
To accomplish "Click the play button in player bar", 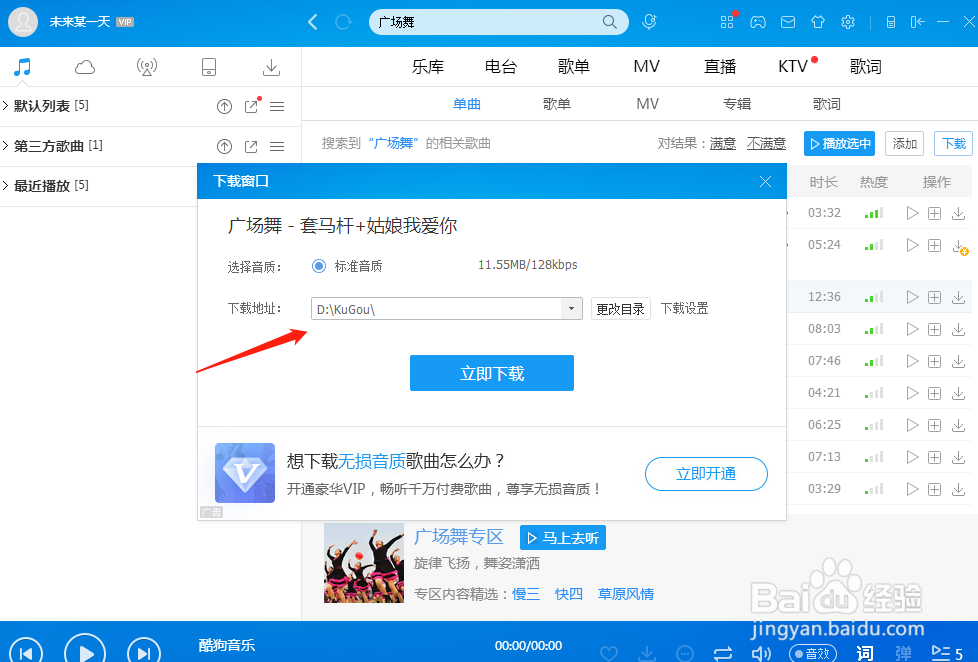I will point(85,653).
